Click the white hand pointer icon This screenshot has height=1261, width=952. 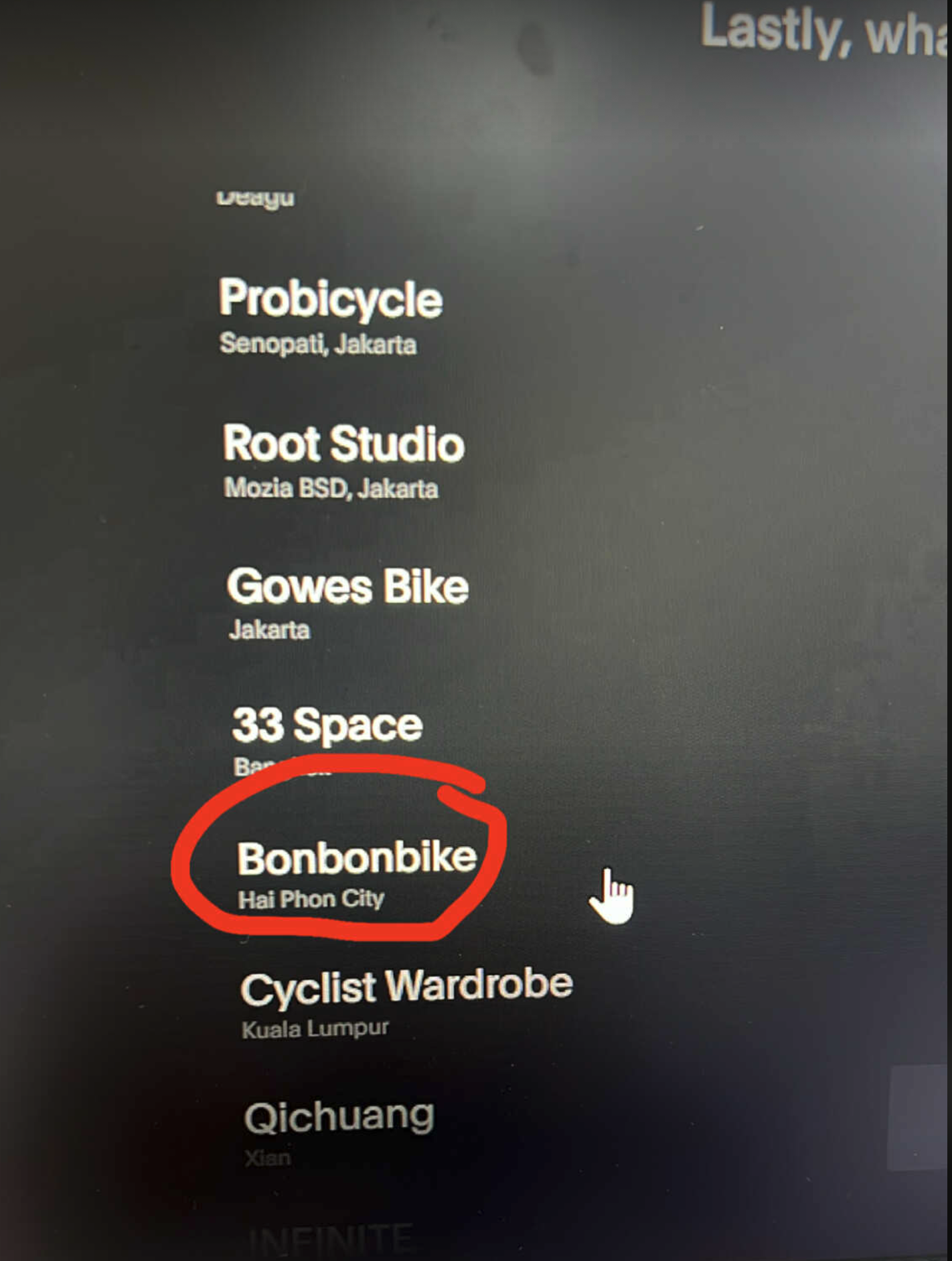point(611,897)
